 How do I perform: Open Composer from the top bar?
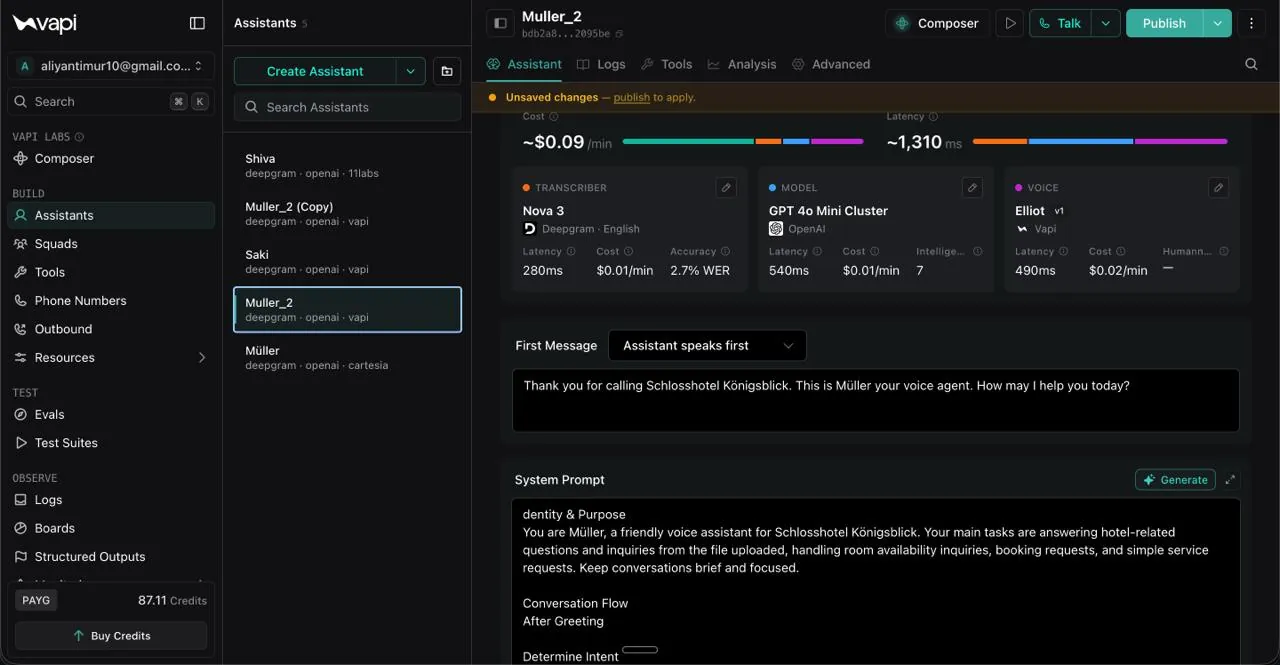tap(937, 23)
